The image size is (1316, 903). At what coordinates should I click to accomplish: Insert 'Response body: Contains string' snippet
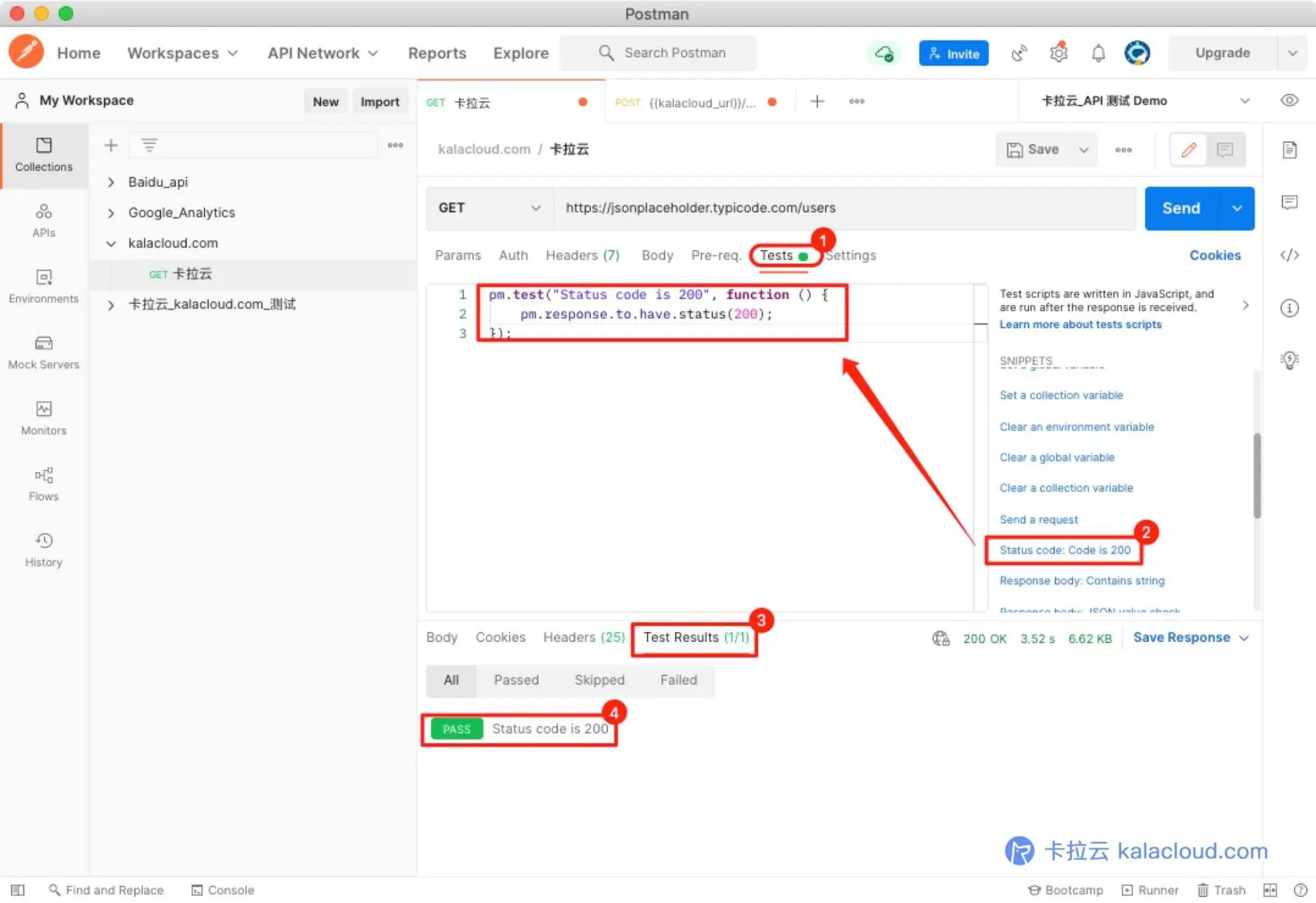[x=1082, y=581]
